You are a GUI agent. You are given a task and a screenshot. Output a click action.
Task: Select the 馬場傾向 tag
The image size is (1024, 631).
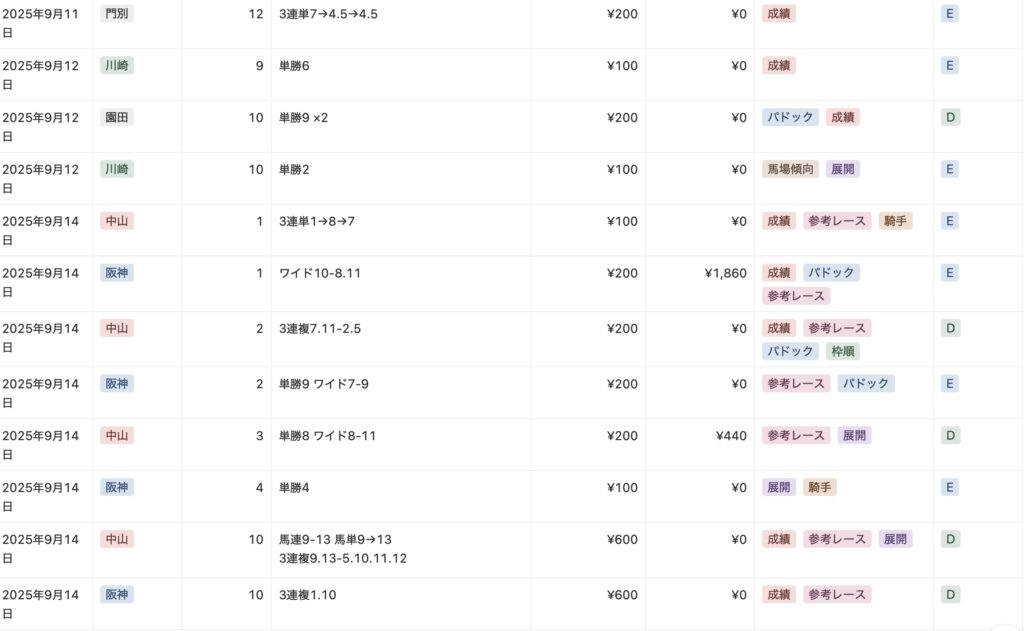click(790, 169)
